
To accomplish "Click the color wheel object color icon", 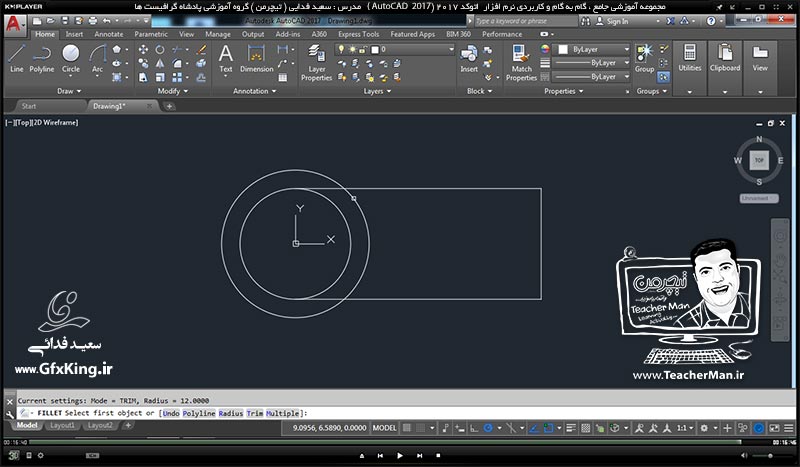I will tap(545, 50).
